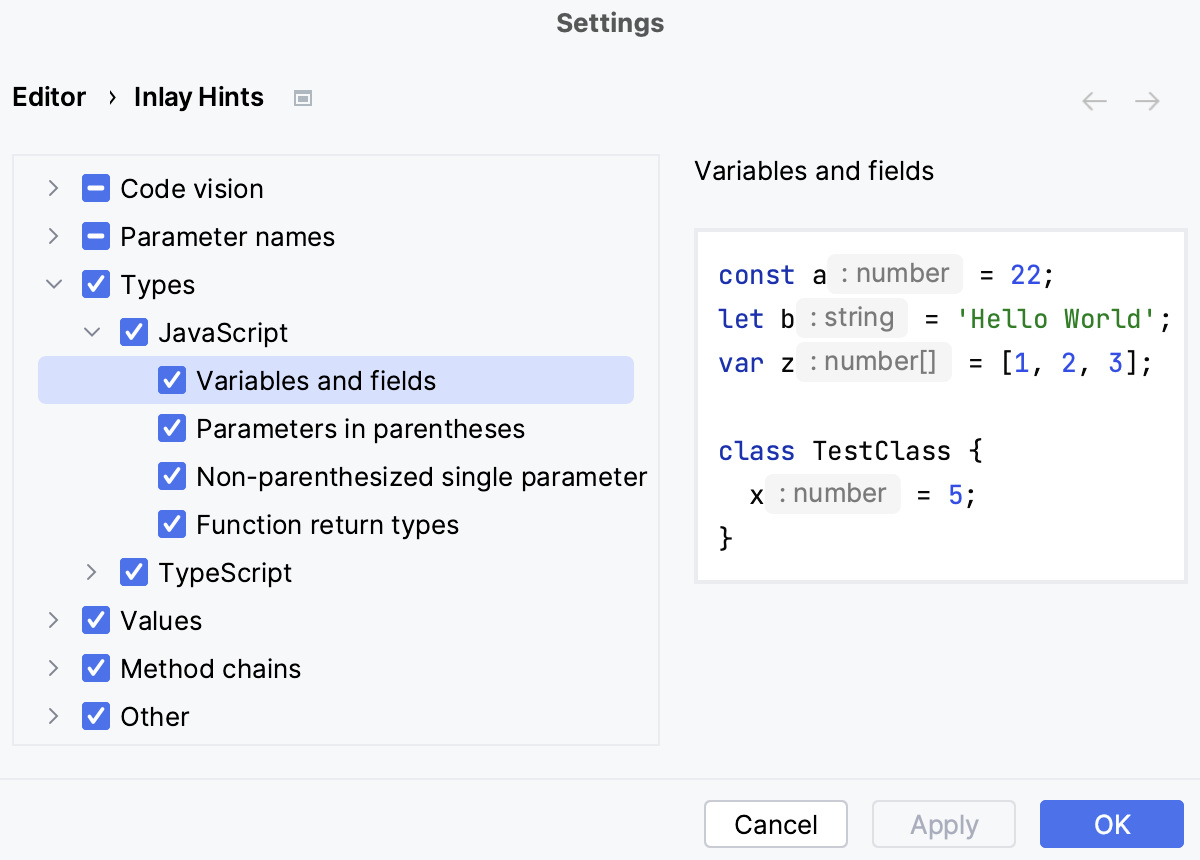Image resolution: width=1200 pixels, height=860 pixels.
Task: Select Non-parenthesized single parameter item
Action: point(421,477)
